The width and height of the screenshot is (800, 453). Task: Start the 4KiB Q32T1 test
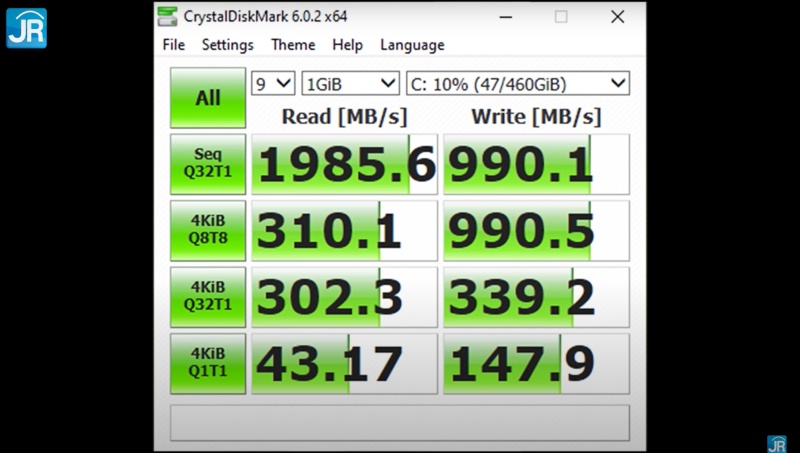point(208,296)
